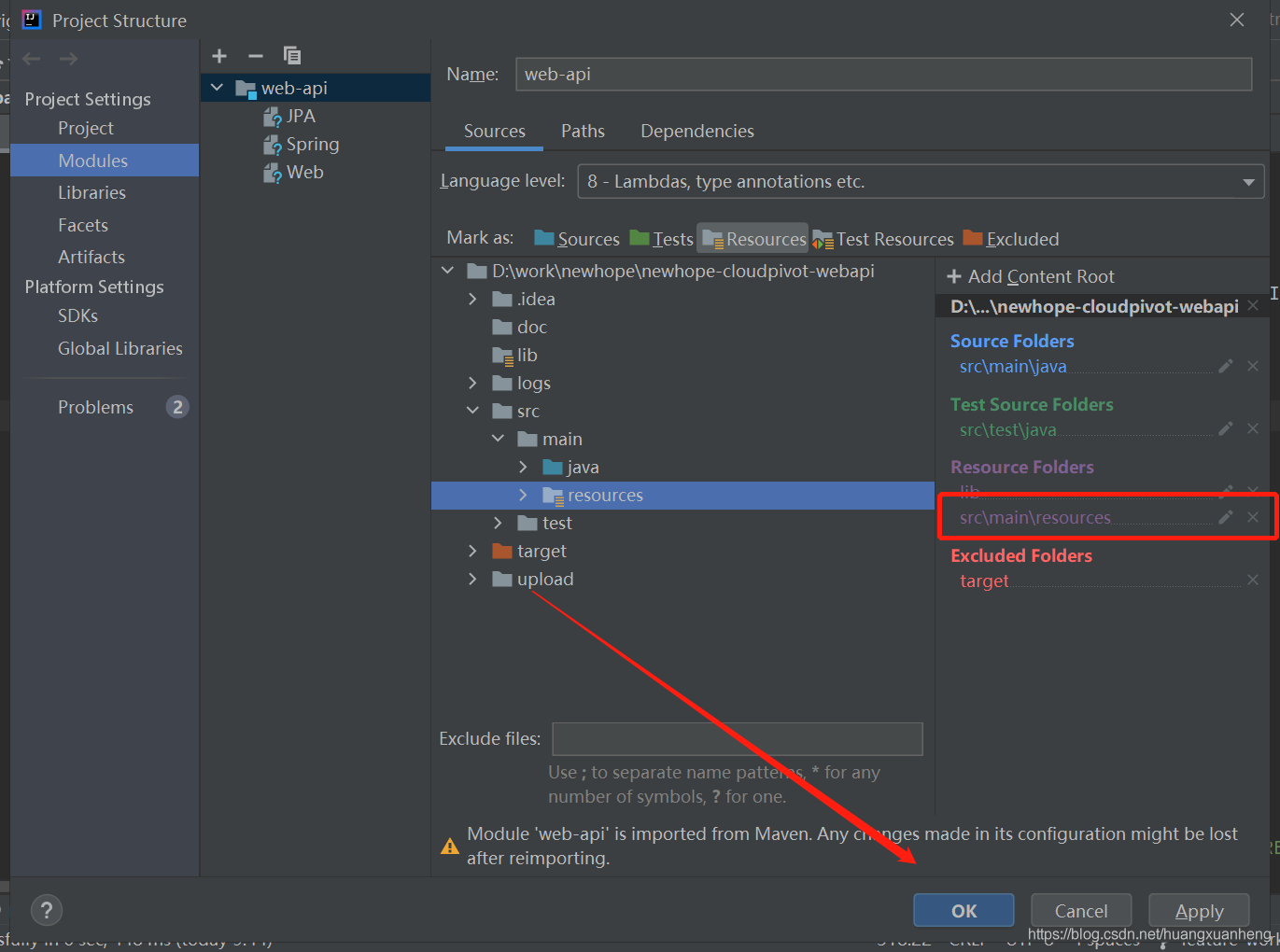The height and width of the screenshot is (952, 1280).
Task: Edit src\main\java source folder properties
Action: click(x=1226, y=366)
